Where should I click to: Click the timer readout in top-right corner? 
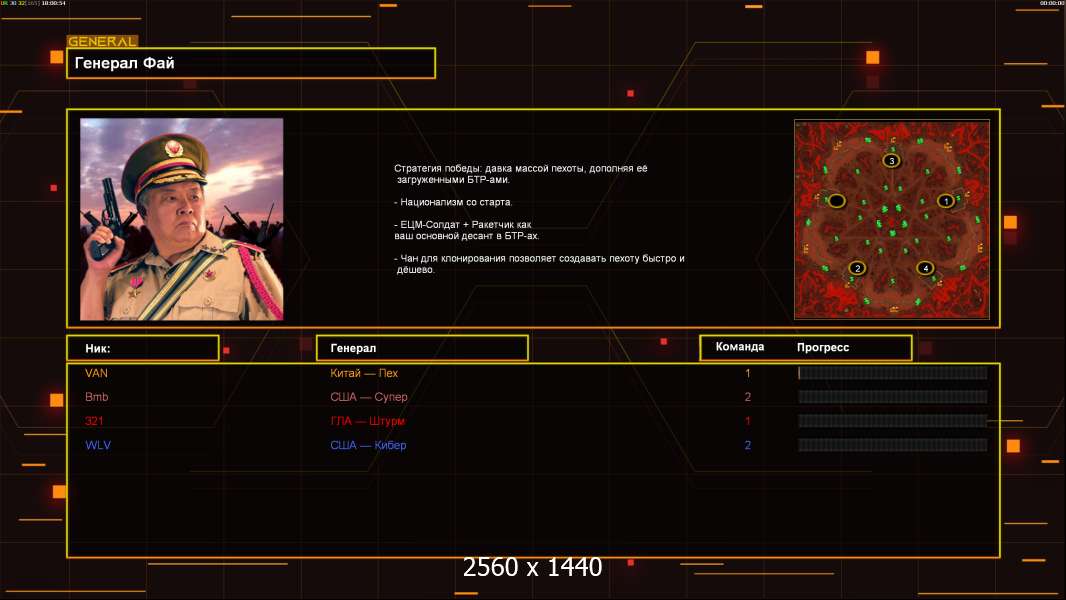tap(1052, 3)
